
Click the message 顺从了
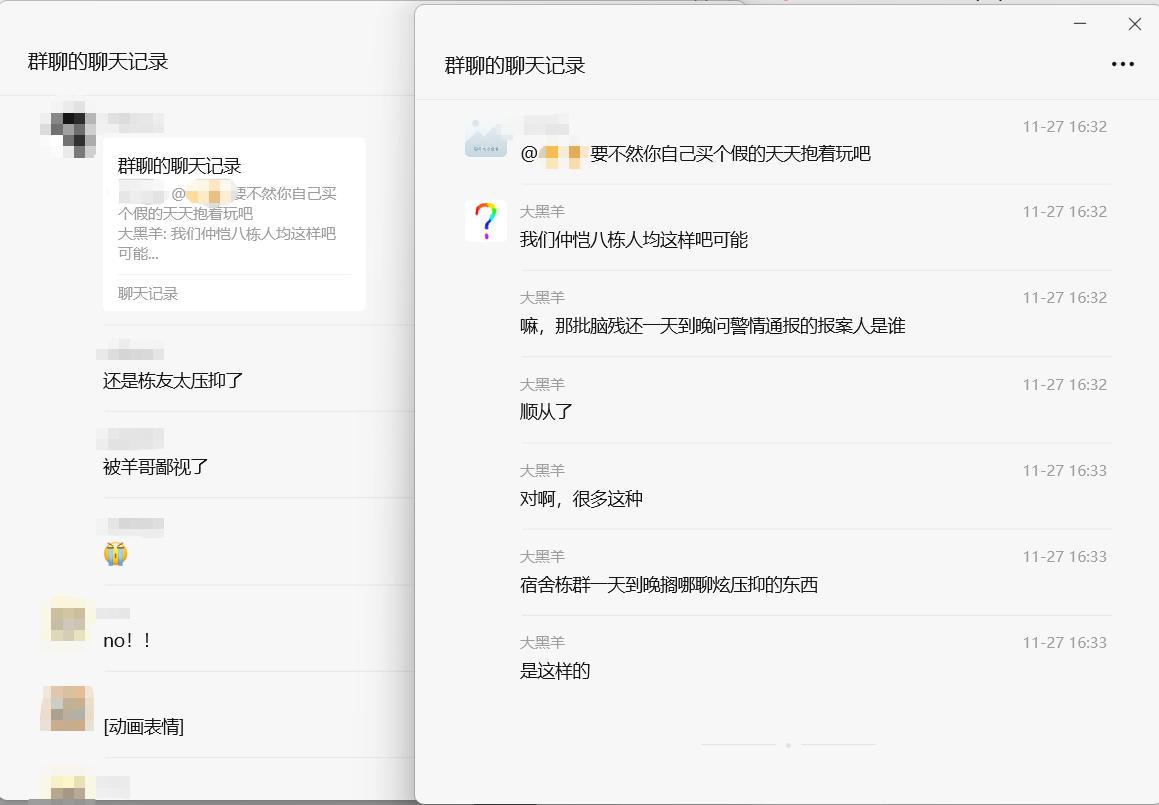547,412
